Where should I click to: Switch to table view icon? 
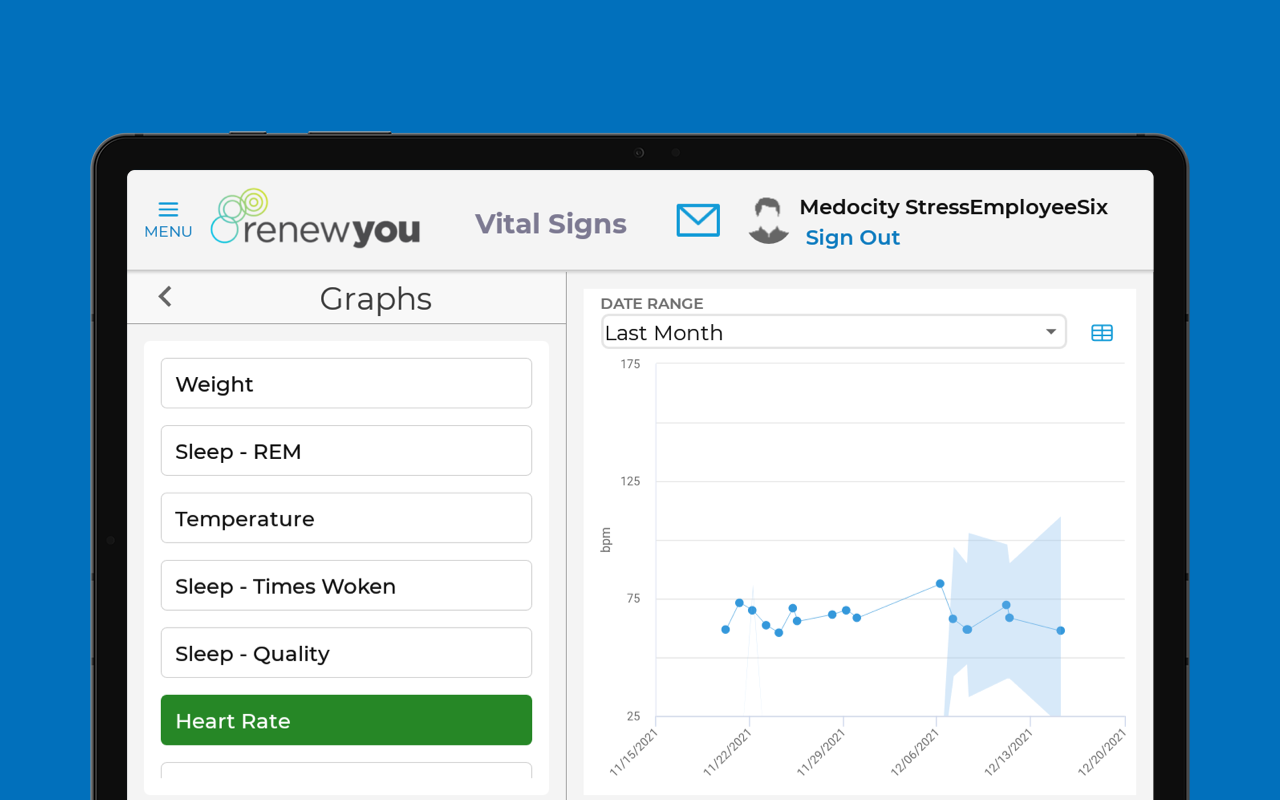pyautogui.click(x=1102, y=333)
